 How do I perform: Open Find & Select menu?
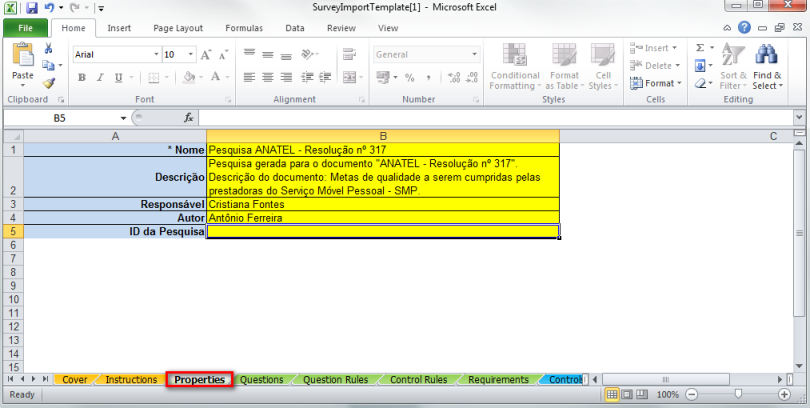[x=767, y=67]
